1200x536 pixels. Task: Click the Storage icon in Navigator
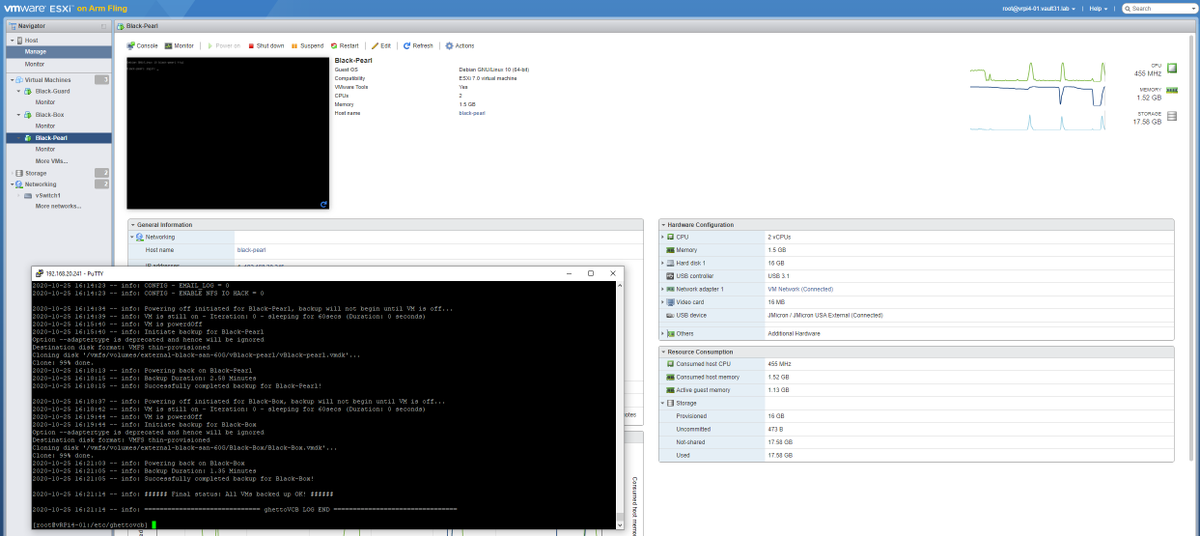coord(19,173)
